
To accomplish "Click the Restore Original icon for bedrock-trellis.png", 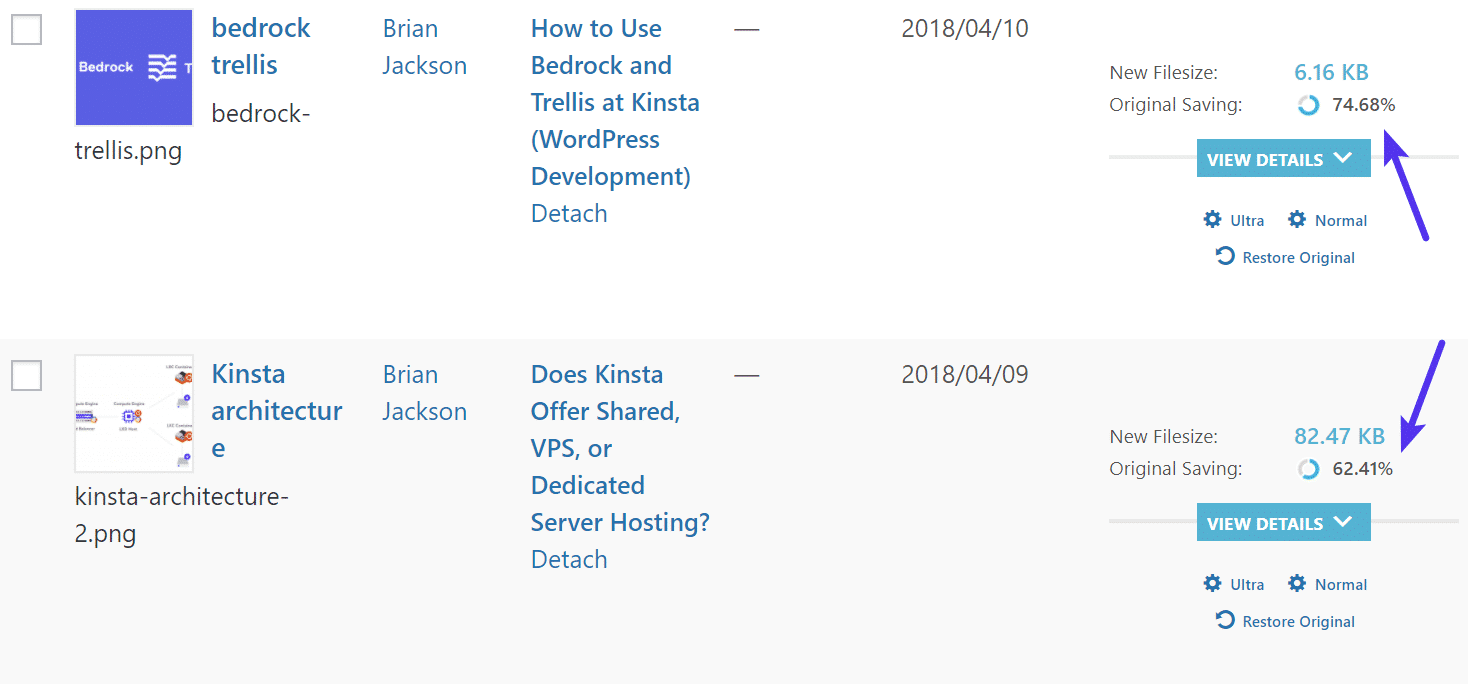I will (1225, 256).
